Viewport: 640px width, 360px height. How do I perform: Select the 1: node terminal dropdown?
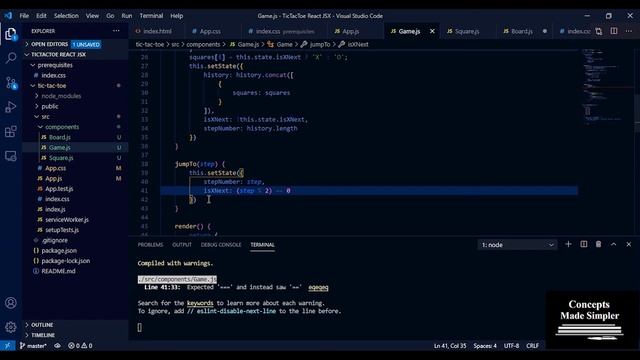(x=517, y=245)
